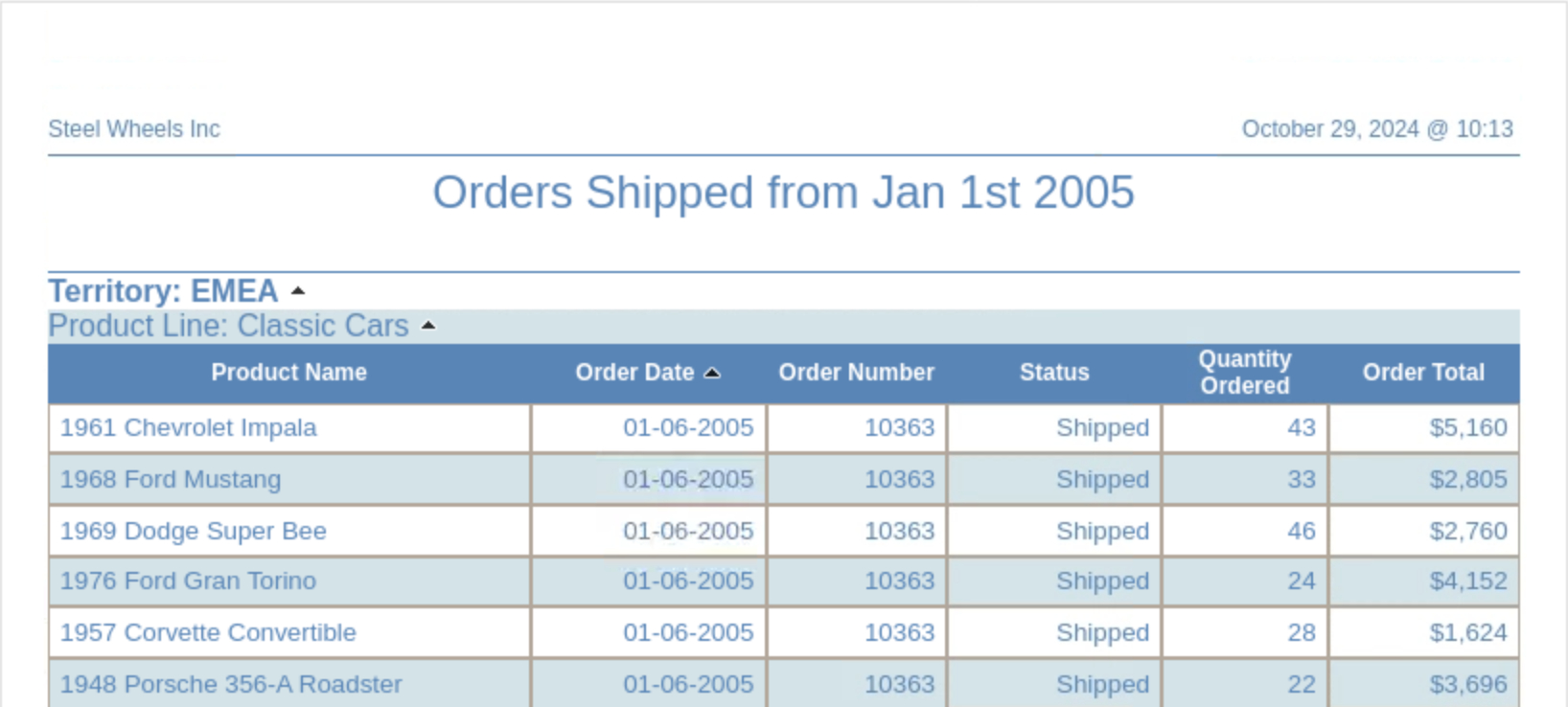The image size is (1568, 707).
Task: Click the Product Name column header
Action: tap(288, 373)
